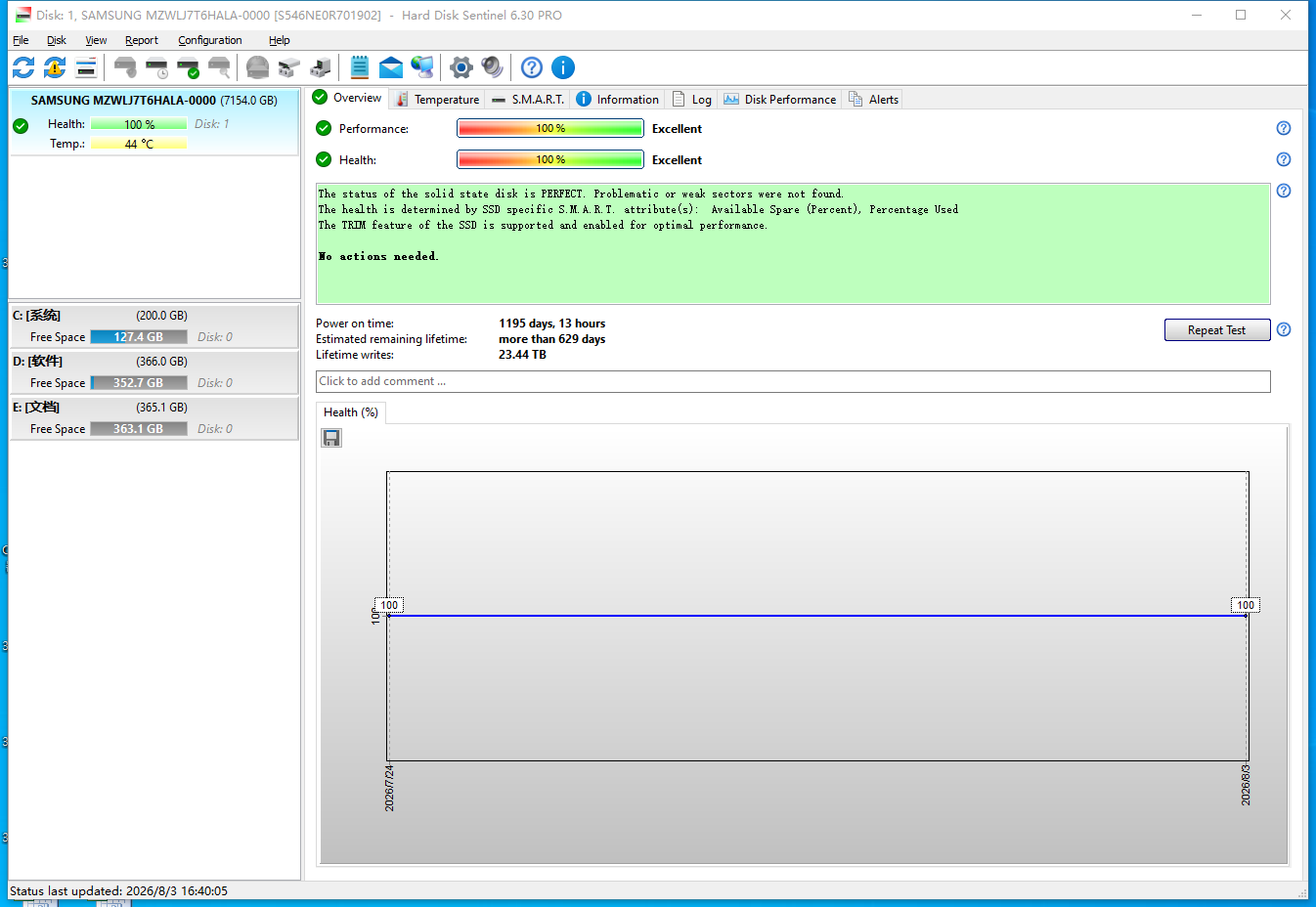
Task: Click the disk with green checkmark toolbar icon
Action: 188,67
